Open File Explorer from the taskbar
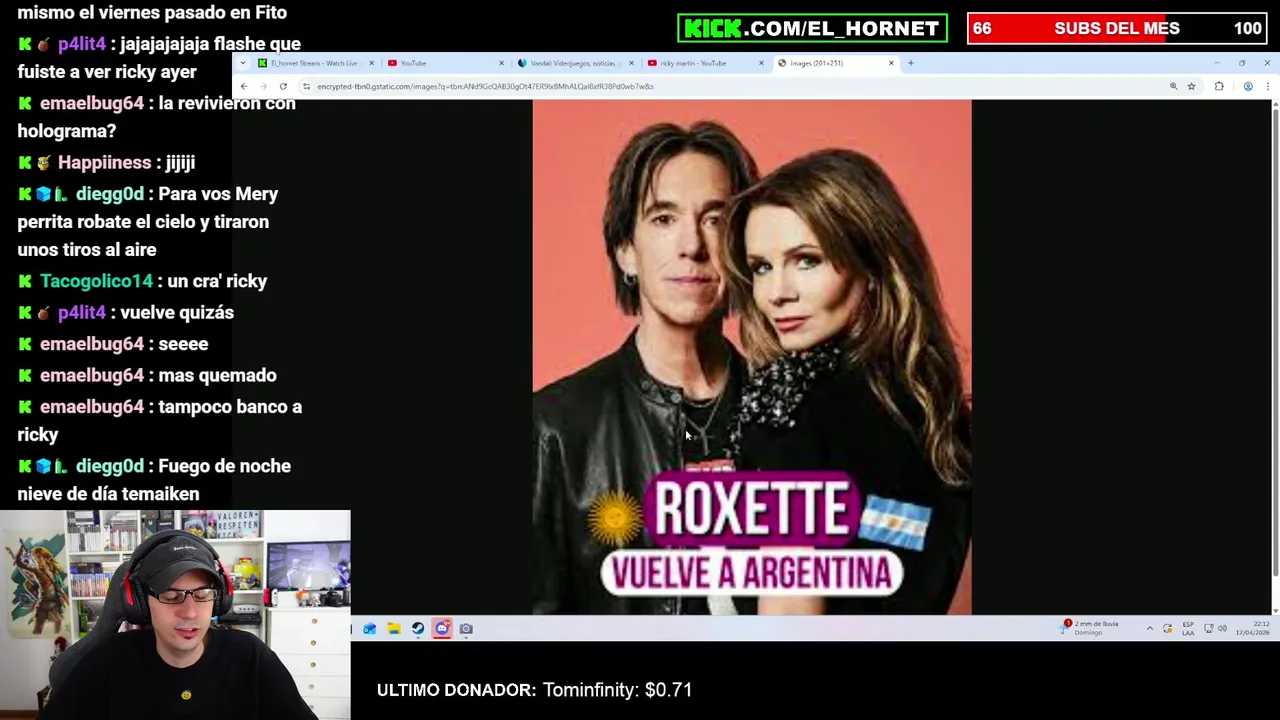Image resolution: width=1280 pixels, height=720 pixels. (x=394, y=629)
